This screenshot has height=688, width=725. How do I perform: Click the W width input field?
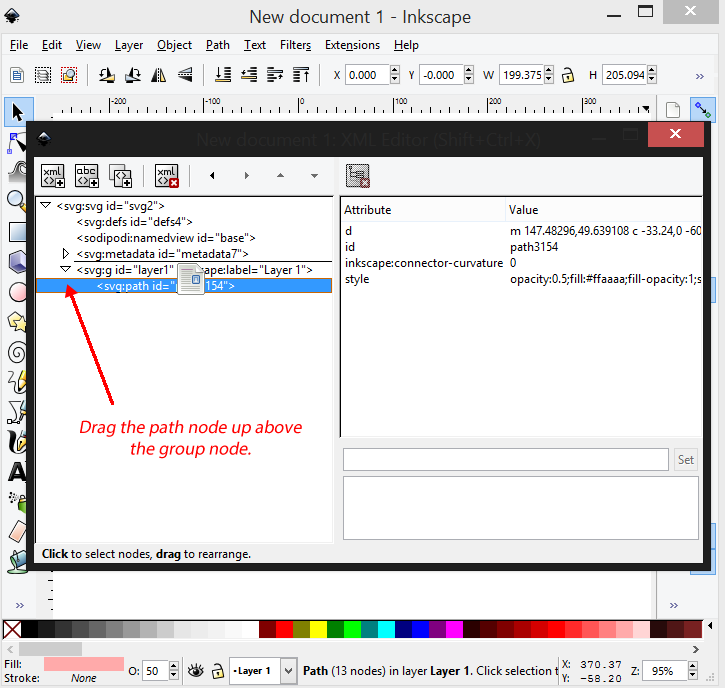[x=522, y=75]
